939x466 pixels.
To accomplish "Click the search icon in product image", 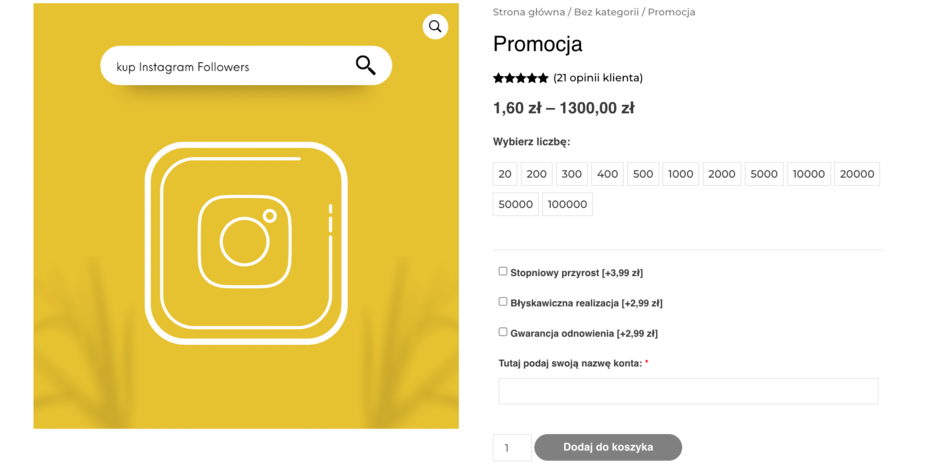I will click(x=366, y=66).
